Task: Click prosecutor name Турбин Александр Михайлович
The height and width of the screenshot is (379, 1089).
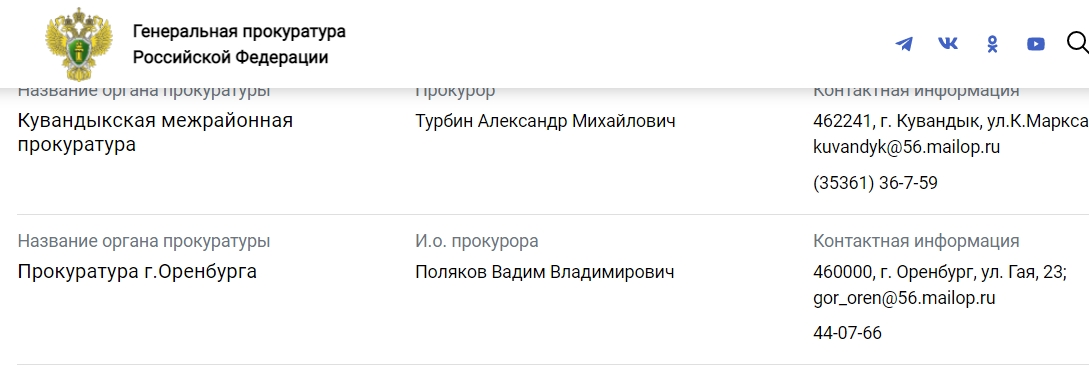Action: coord(545,121)
